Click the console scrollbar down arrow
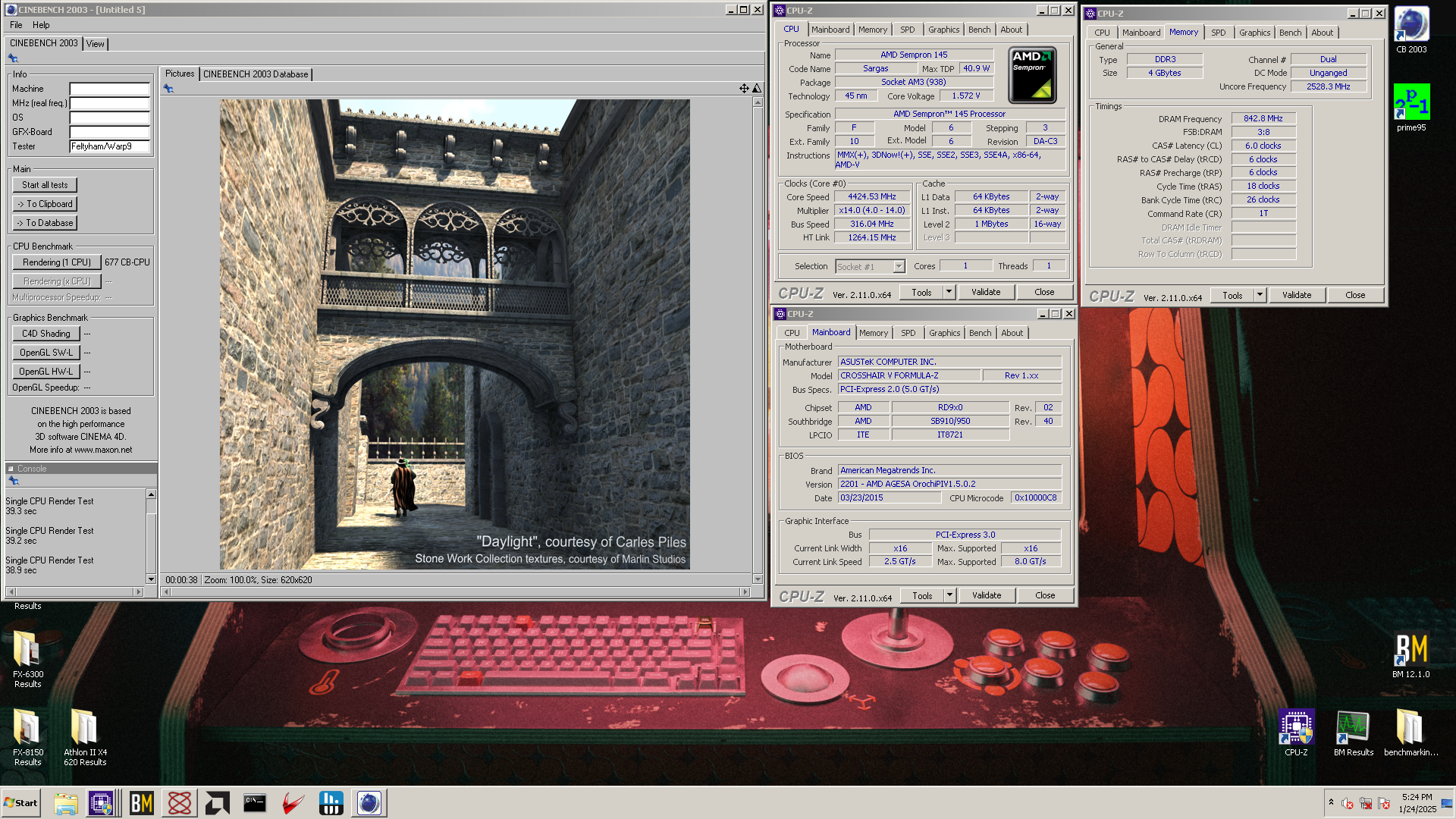 coord(151,579)
